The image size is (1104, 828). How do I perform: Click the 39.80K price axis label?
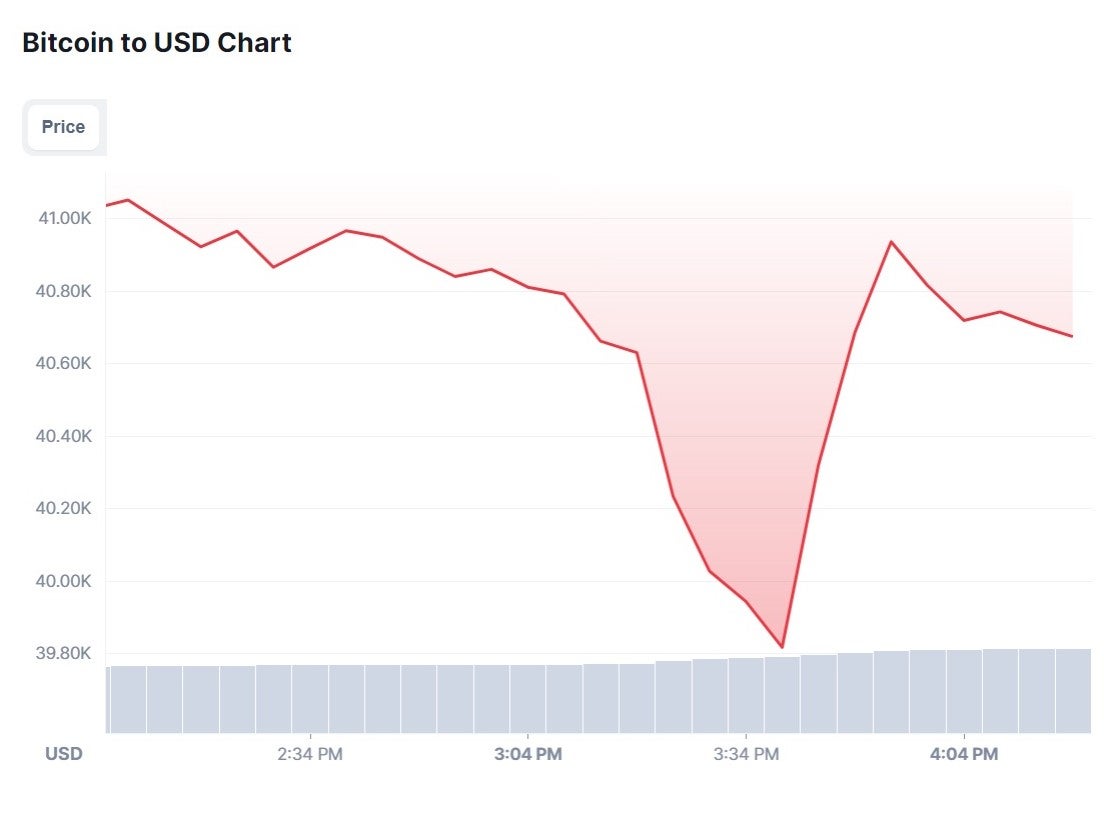64,653
